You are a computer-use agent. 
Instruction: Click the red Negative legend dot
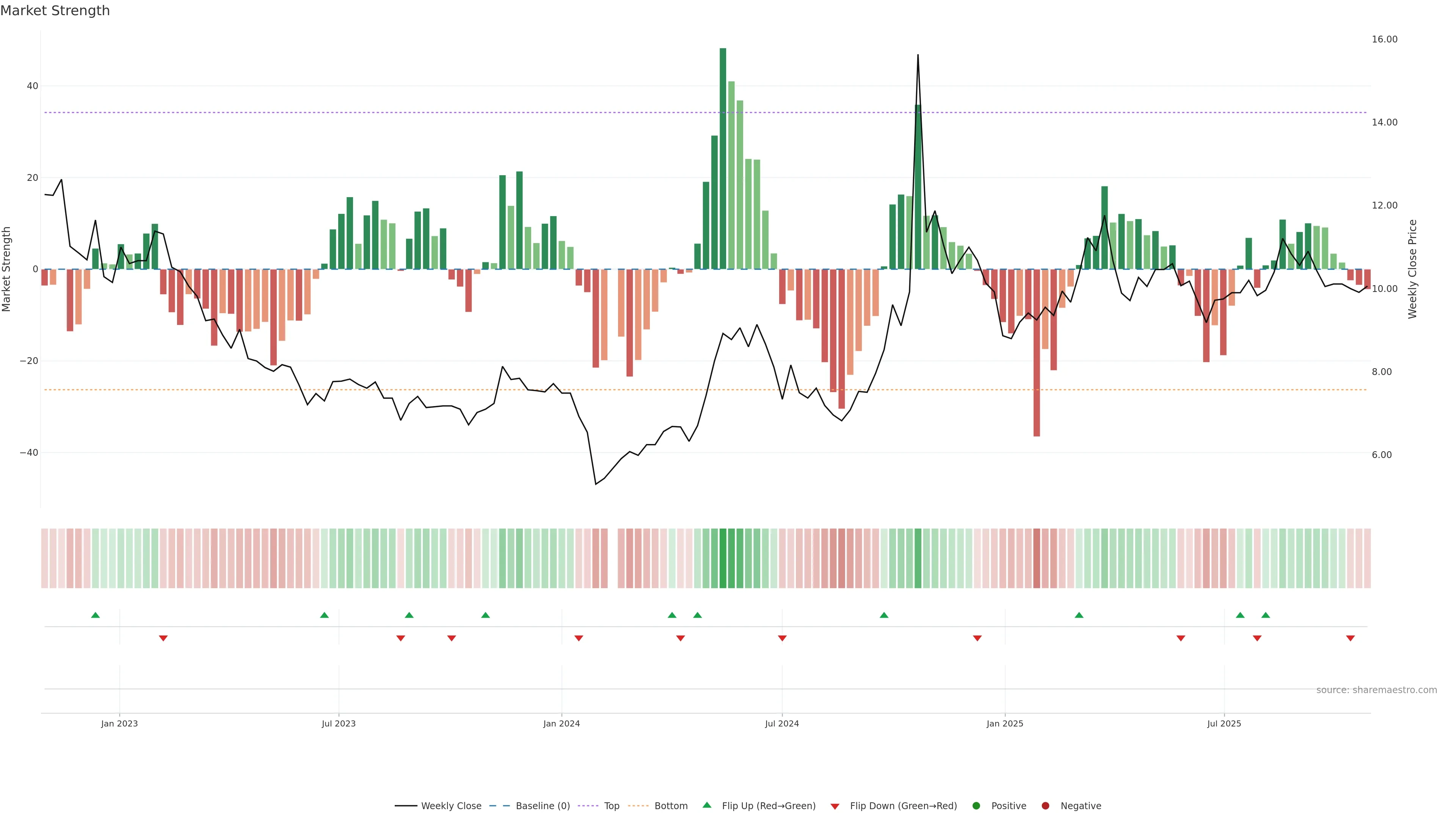(1045, 805)
